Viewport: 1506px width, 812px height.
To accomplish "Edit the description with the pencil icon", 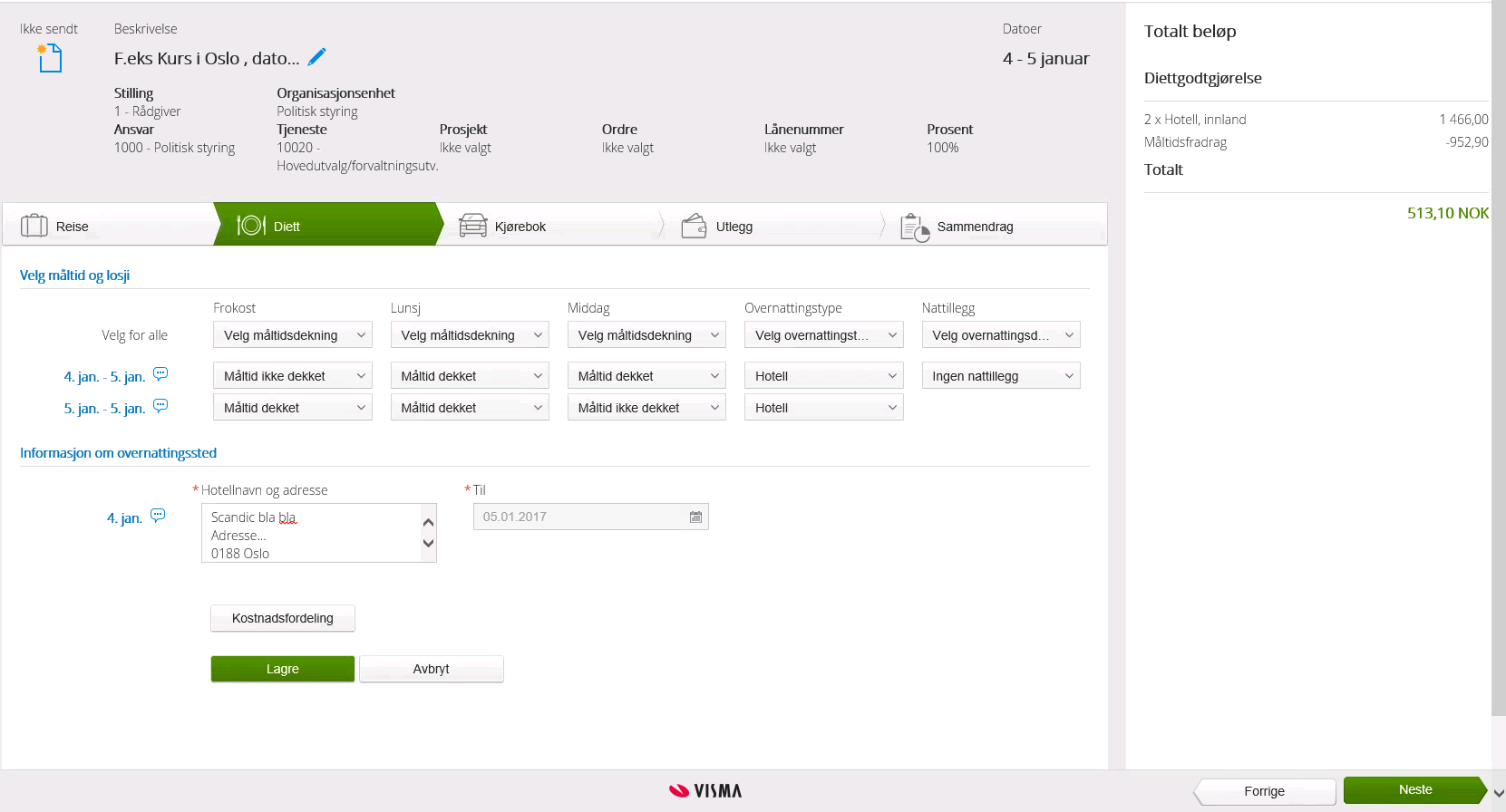I will (x=316, y=57).
